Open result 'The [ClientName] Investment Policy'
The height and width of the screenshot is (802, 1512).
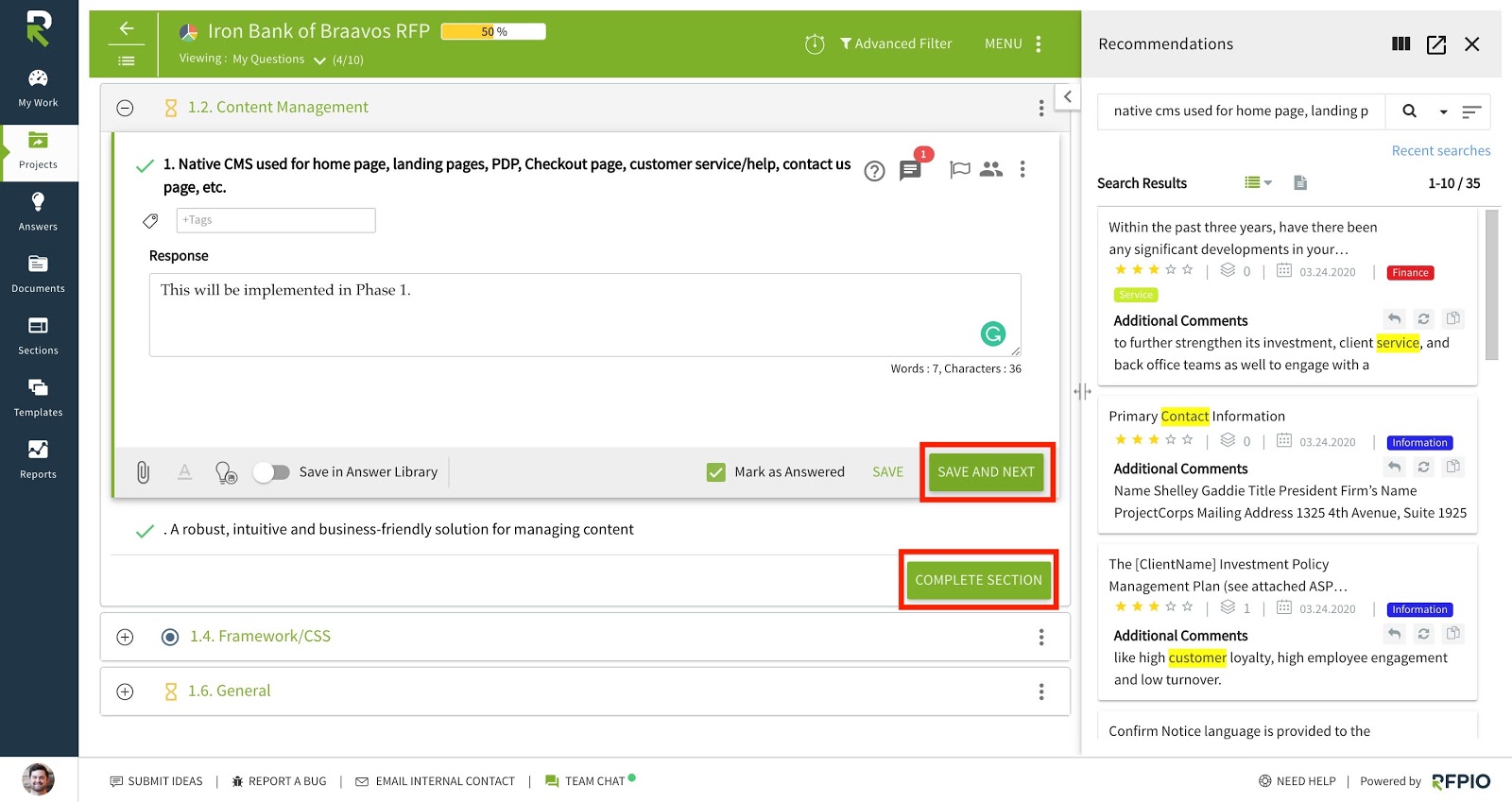pos(1228,575)
